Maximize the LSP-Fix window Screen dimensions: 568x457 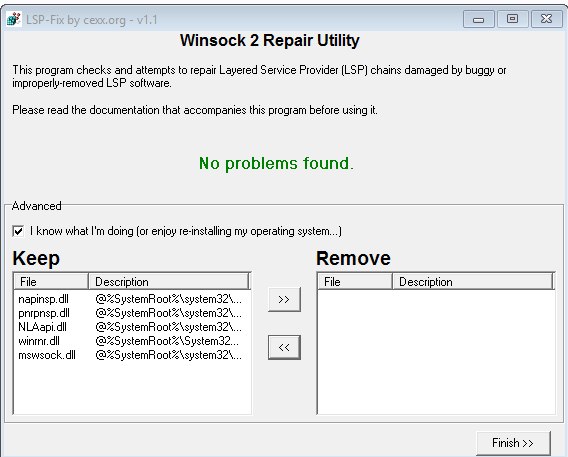[512, 19]
